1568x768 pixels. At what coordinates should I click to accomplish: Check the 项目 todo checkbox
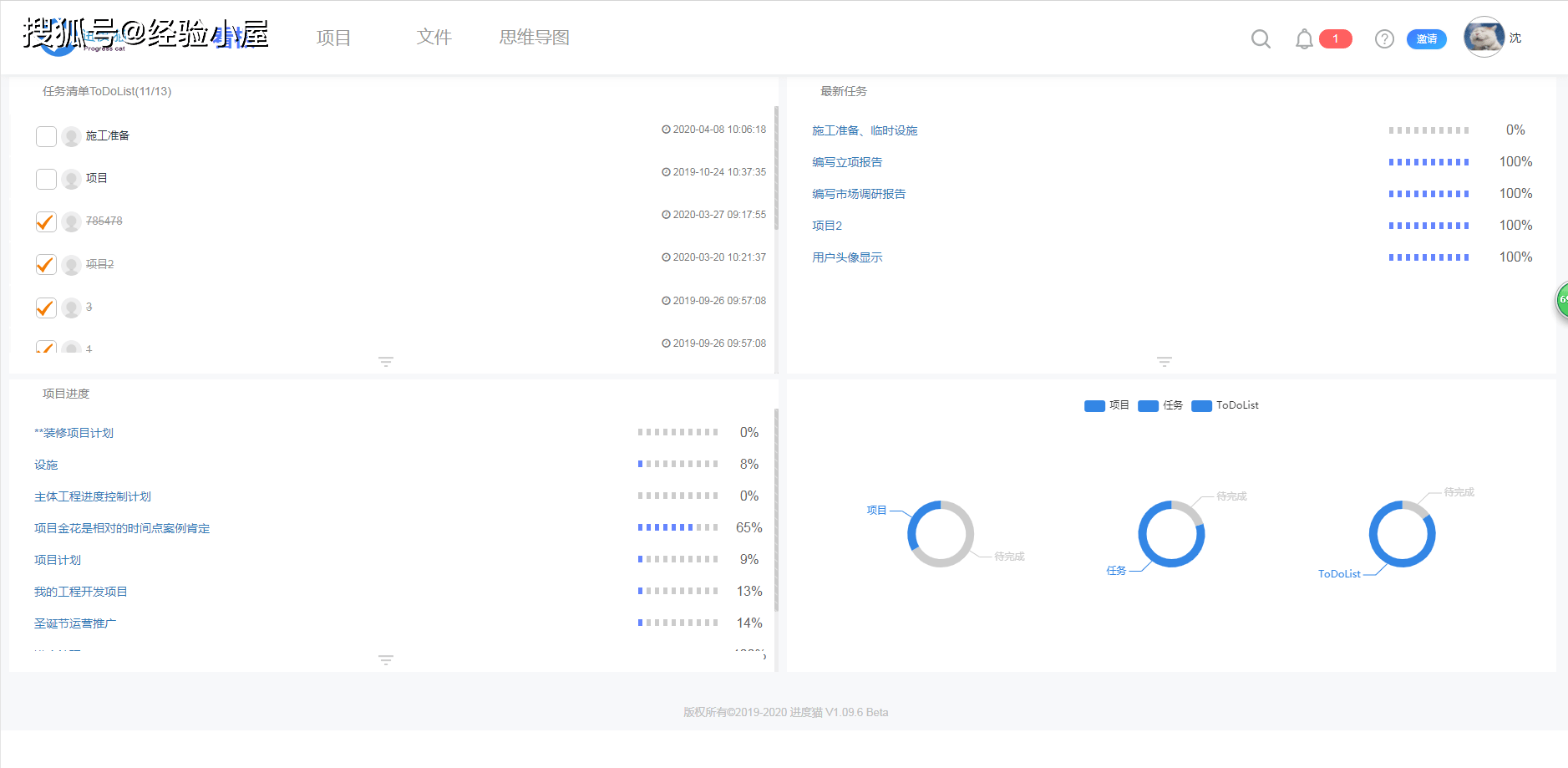pyautogui.click(x=47, y=179)
